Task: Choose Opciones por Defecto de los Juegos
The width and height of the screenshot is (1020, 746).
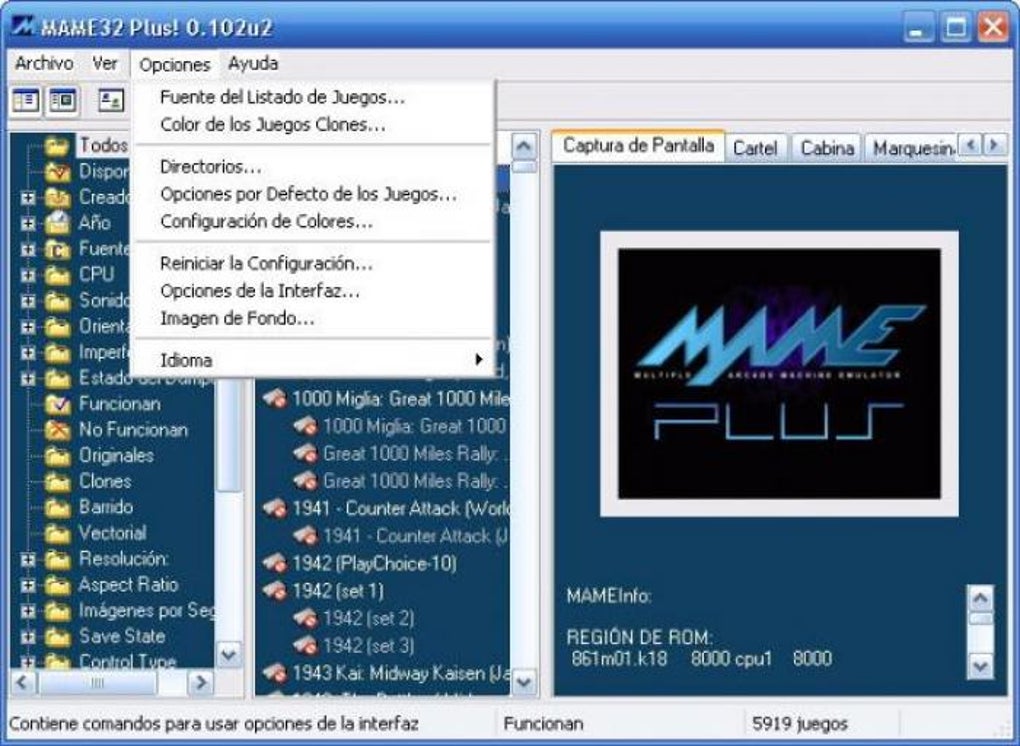Action: 314,194
